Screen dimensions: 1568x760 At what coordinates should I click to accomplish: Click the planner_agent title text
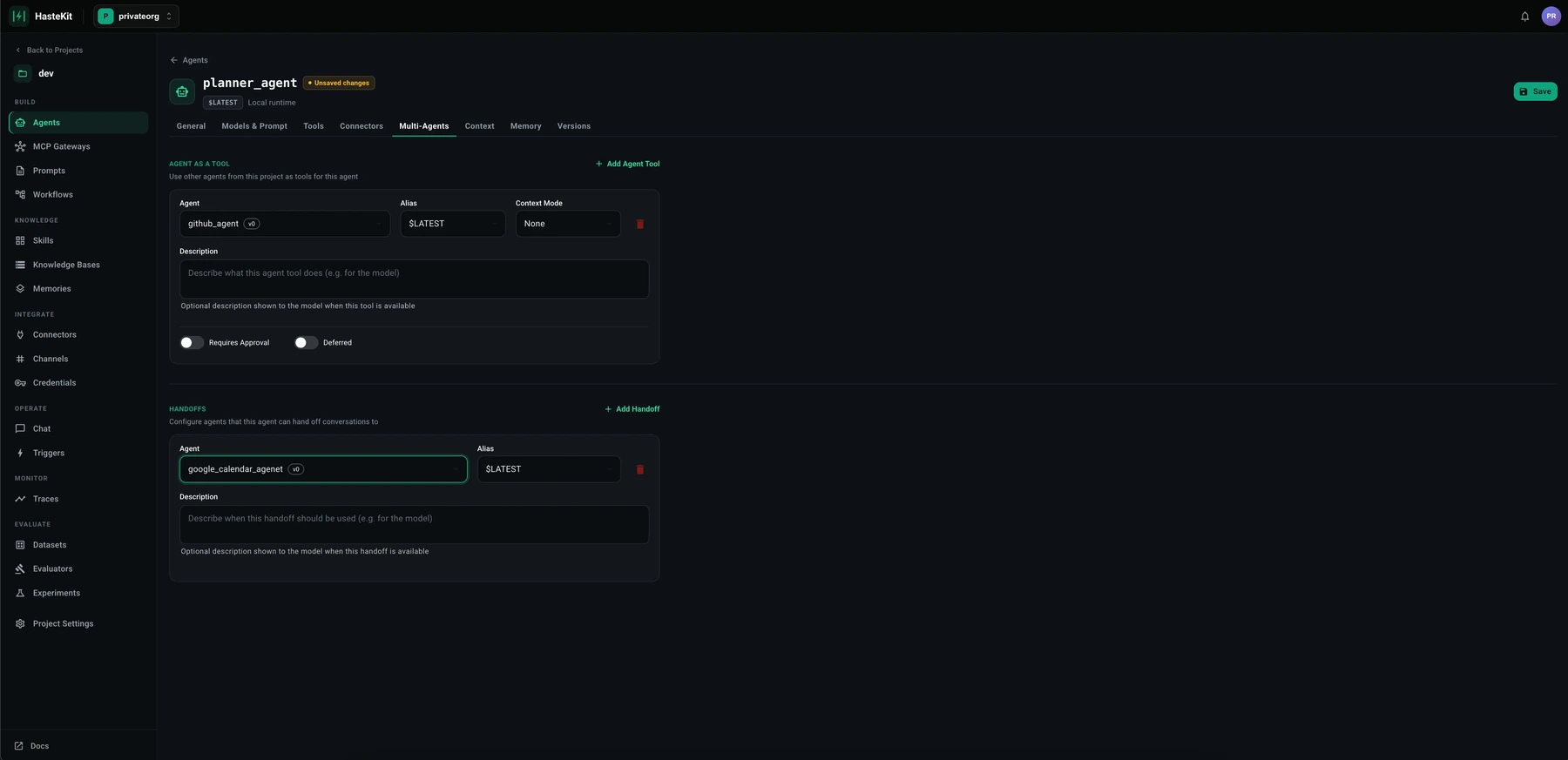250,83
